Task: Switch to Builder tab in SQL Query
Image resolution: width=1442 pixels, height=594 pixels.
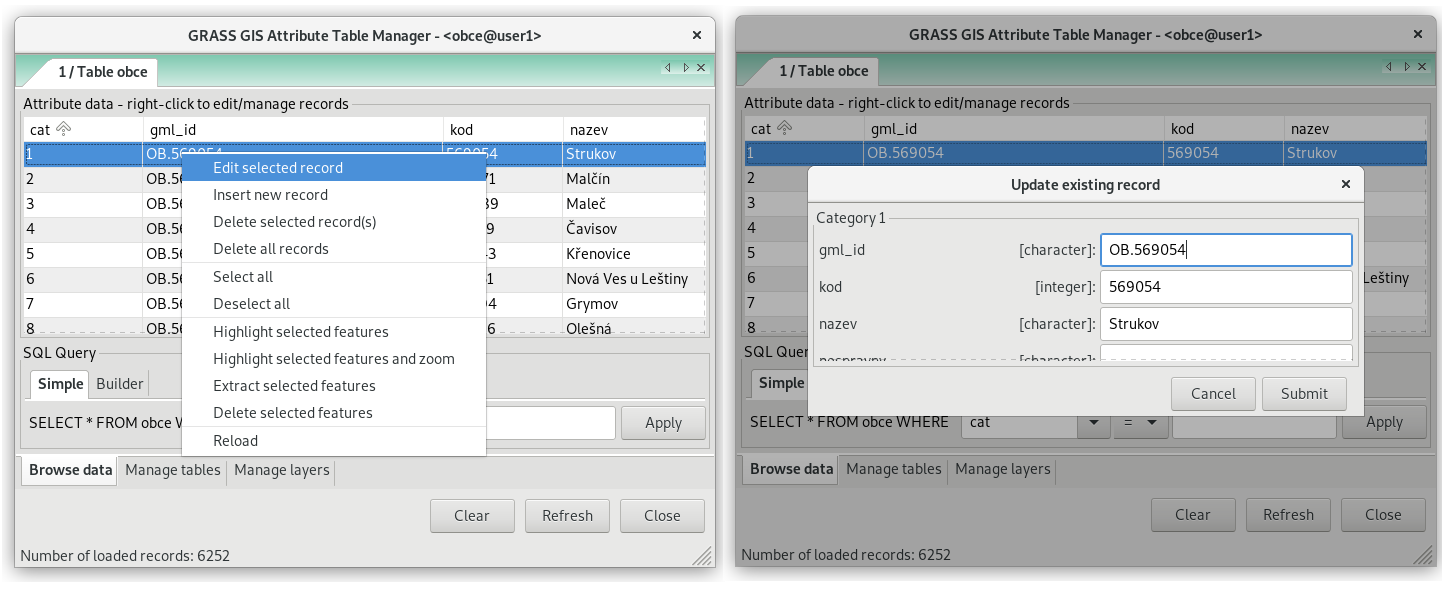Action: tap(120, 383)
